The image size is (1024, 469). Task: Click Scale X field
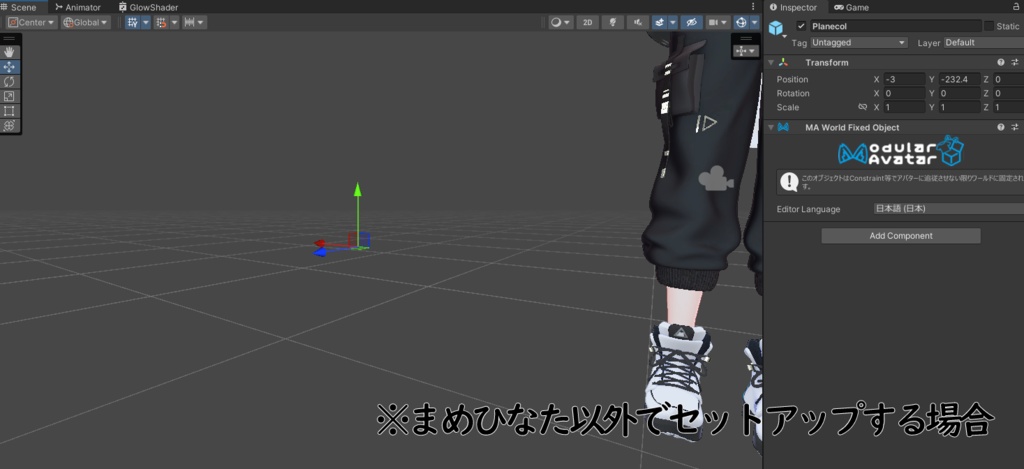pyautogui.click(x=904, y=107)
